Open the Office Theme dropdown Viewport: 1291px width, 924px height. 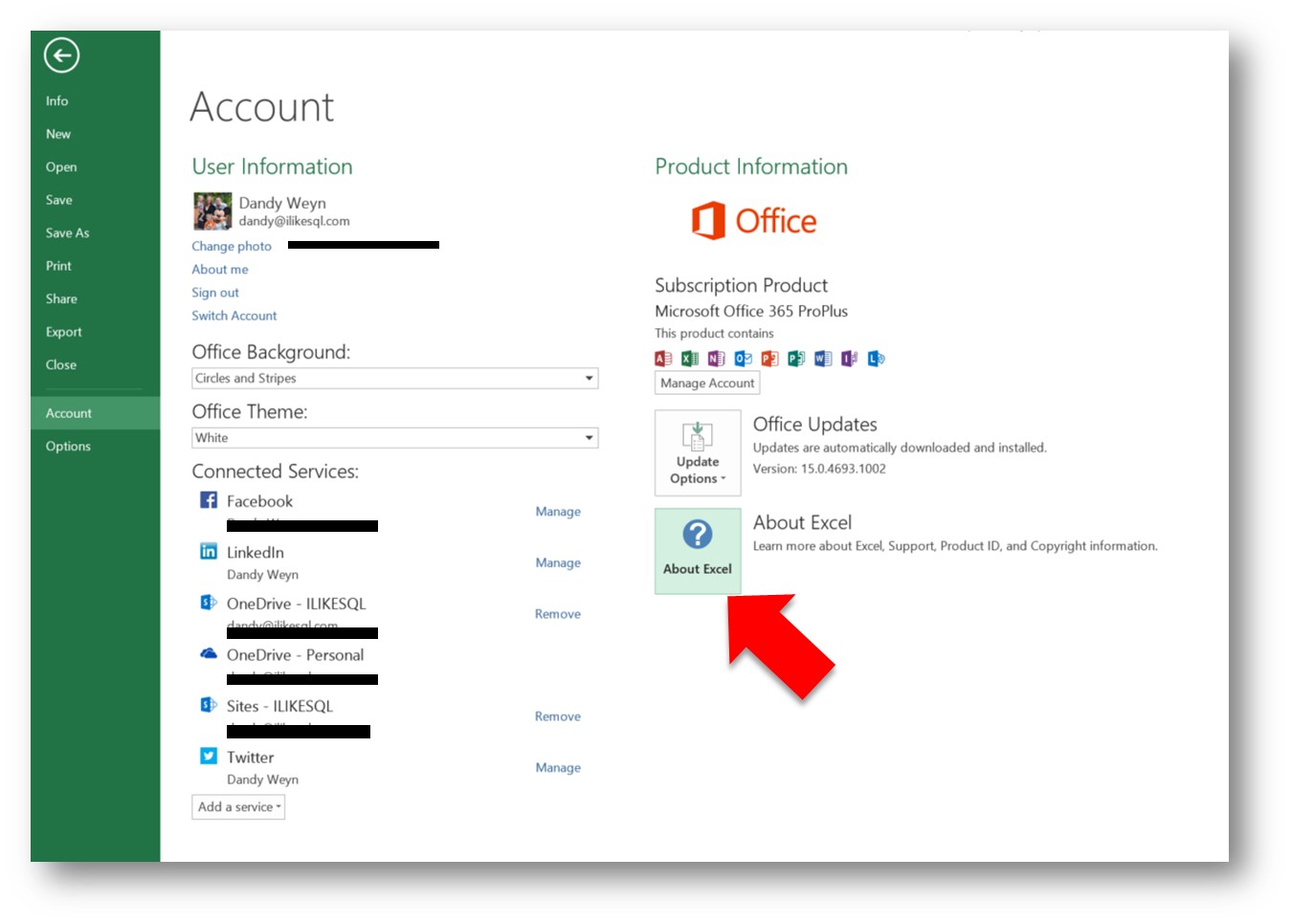tap(395, 437)
